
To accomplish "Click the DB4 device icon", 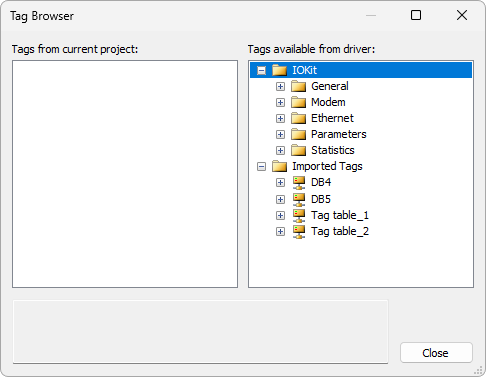I will (299, 183).
